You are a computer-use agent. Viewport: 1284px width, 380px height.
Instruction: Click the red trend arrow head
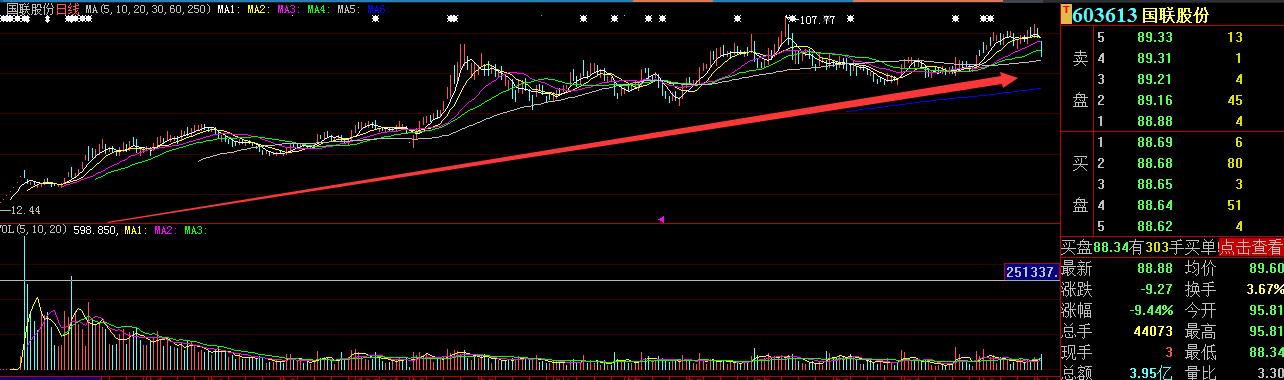[x=1014, y=78]
